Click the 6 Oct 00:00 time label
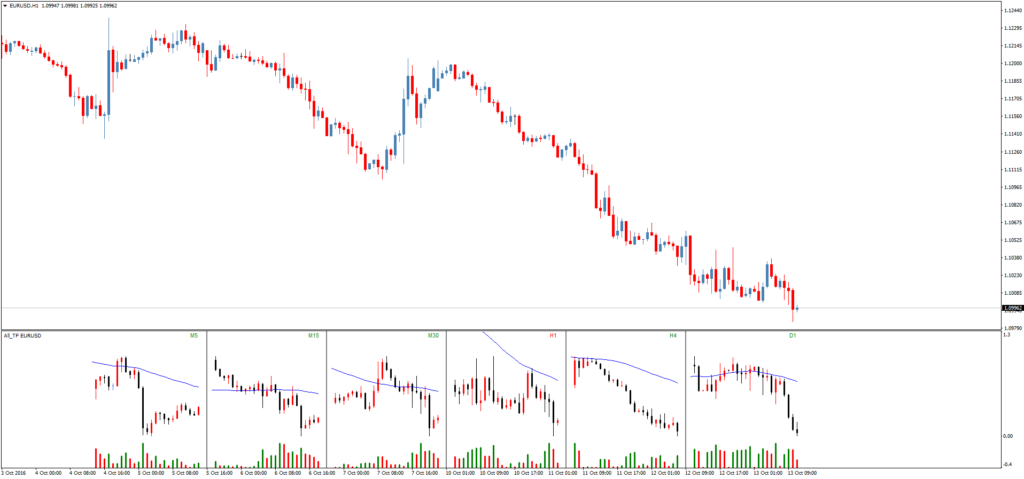The width and height of the screenshot is (1024, 479). click(255, 472)
